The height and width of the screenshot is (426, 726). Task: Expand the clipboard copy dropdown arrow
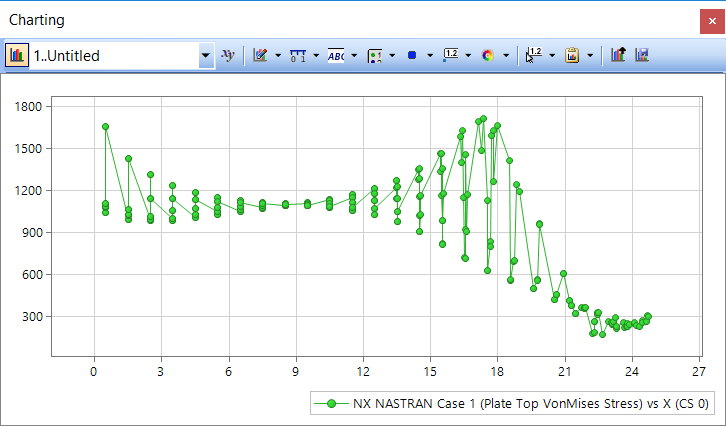coord(590,56)
